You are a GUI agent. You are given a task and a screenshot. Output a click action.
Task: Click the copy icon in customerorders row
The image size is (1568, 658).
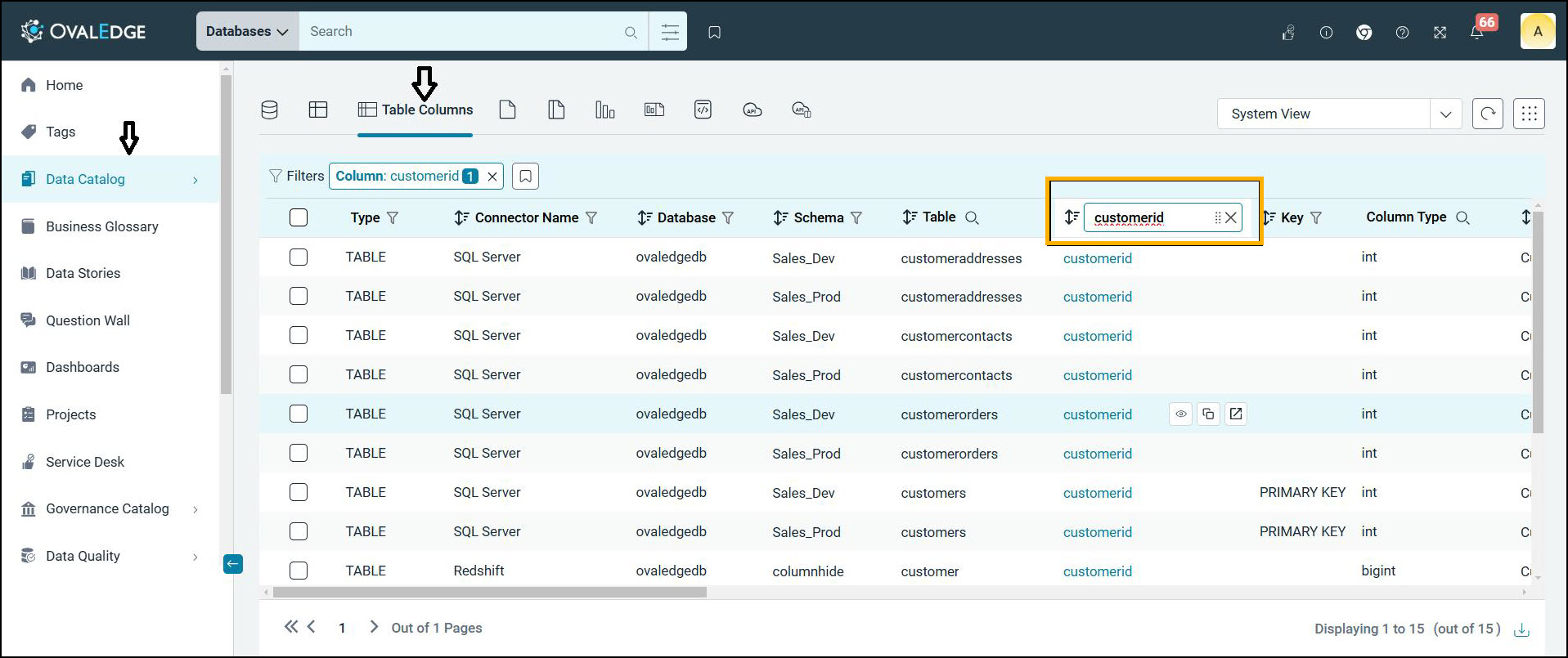coord(1208,414)
